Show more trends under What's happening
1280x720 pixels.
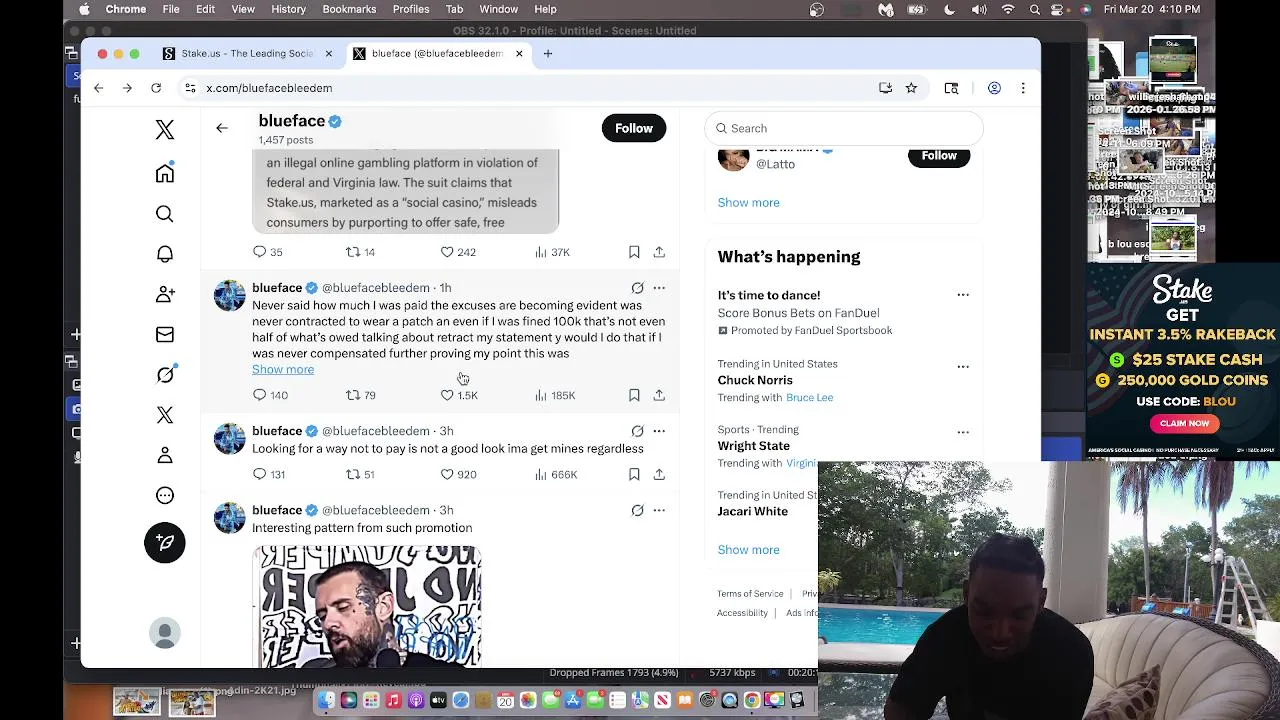coord(748,550)
